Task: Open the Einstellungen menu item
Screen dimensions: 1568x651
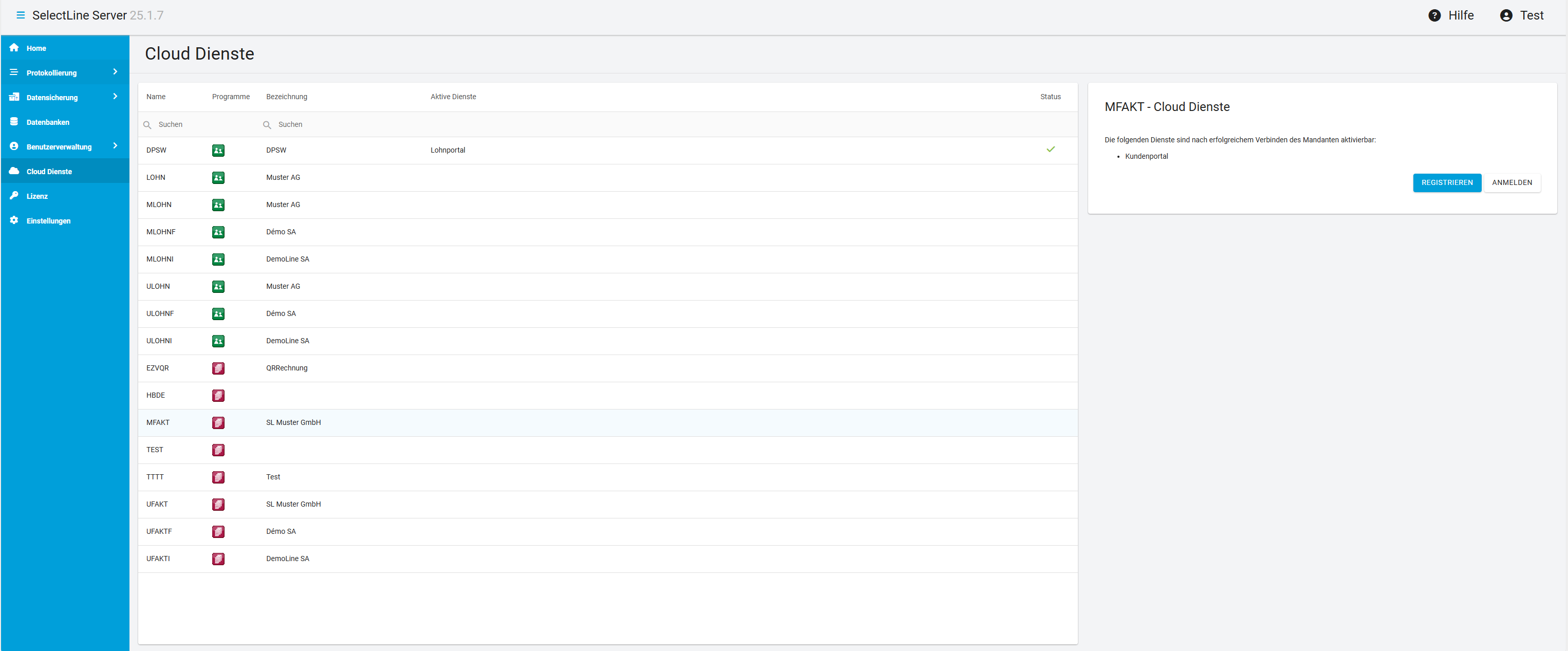Action: (x=65, y=220)
